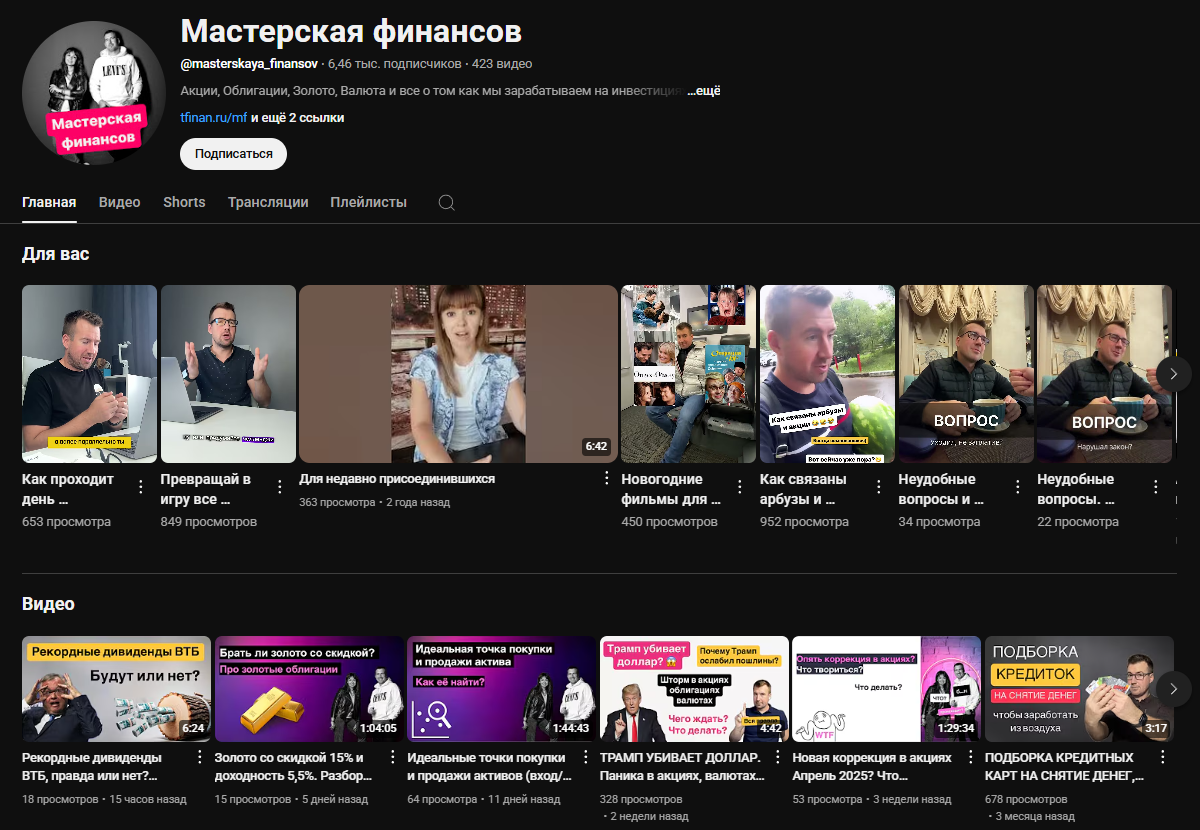Open options for 'Неудобные вопросы и' short
The image size is (1200, 830).
(1017, 487)
